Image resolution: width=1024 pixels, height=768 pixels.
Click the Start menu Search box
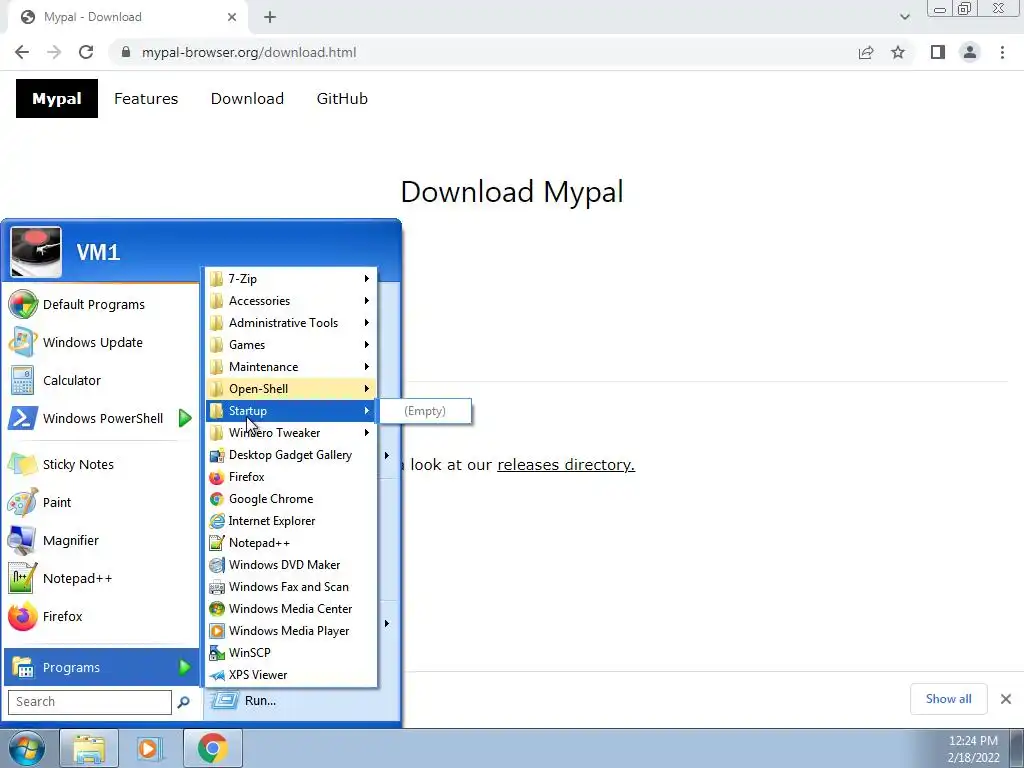[x=89, y=702]
